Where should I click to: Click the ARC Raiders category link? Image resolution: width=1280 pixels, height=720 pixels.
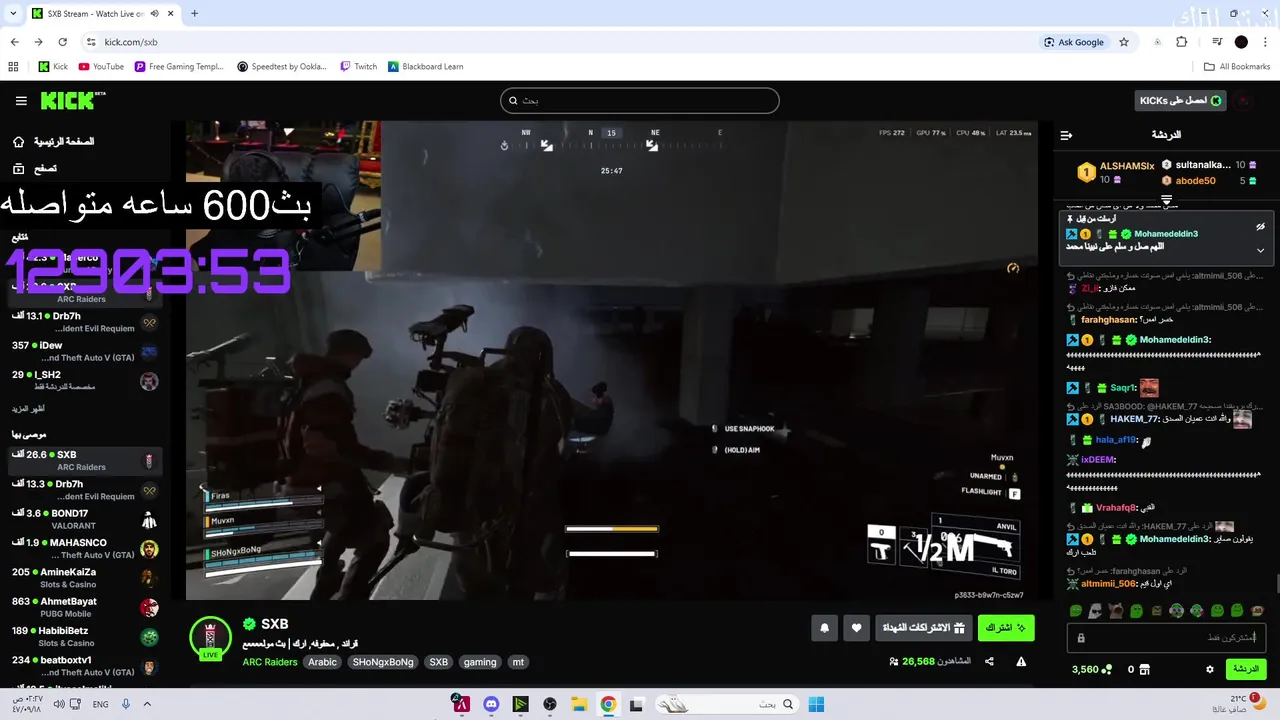coord(270,662)
